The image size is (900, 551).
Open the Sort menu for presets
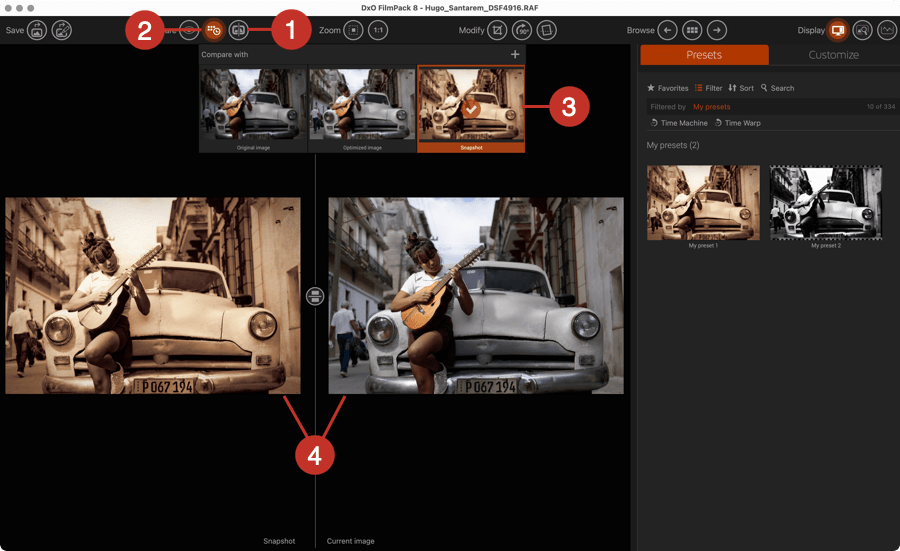coord(741,88)
